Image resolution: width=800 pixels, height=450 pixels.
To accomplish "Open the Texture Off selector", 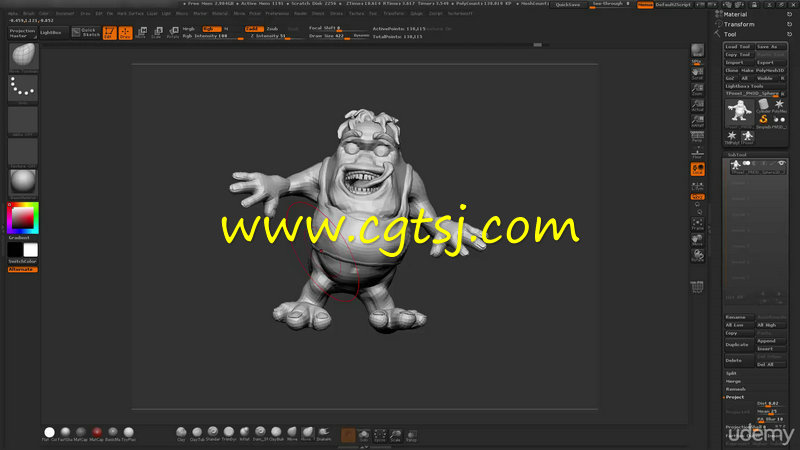I will pyautogui.click(x=23, y=153).
